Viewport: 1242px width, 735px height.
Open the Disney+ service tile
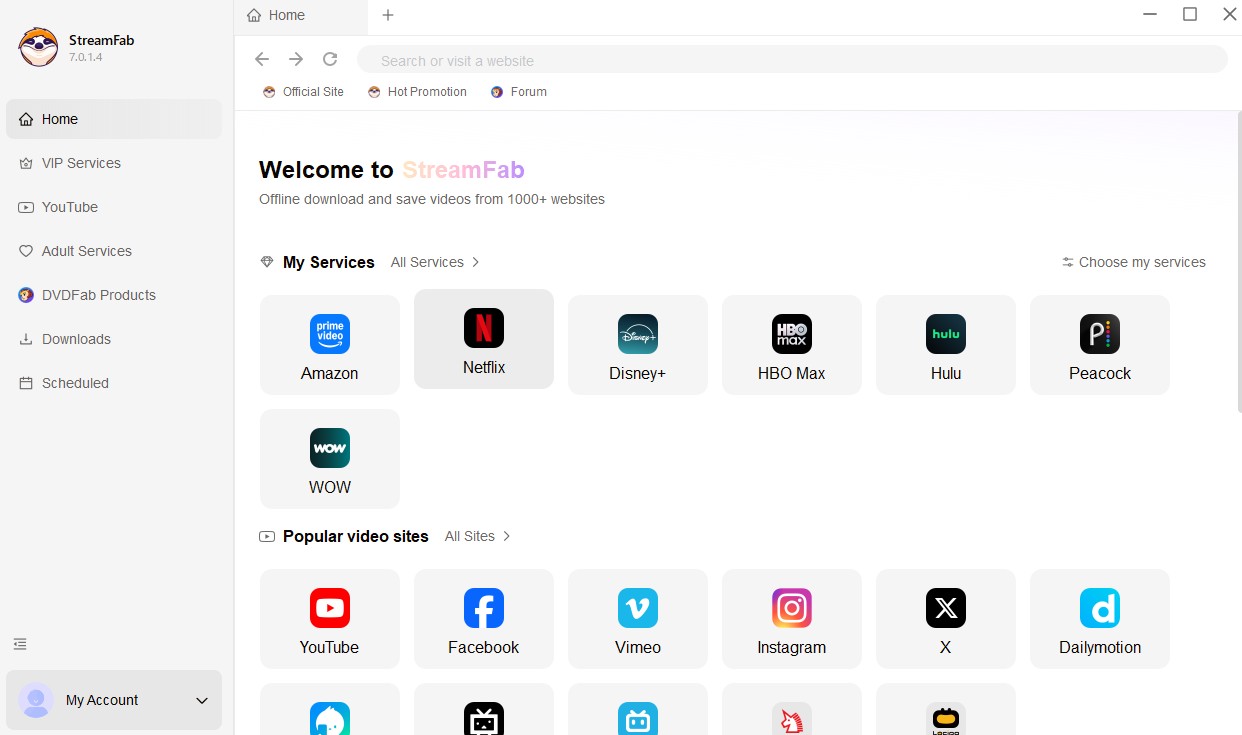tap(638, 345)
